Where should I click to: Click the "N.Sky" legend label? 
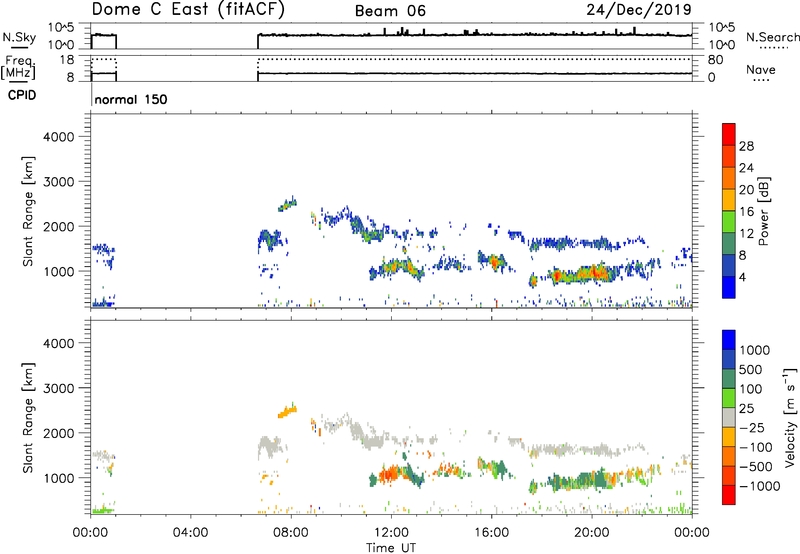click(x=19, y=37)
